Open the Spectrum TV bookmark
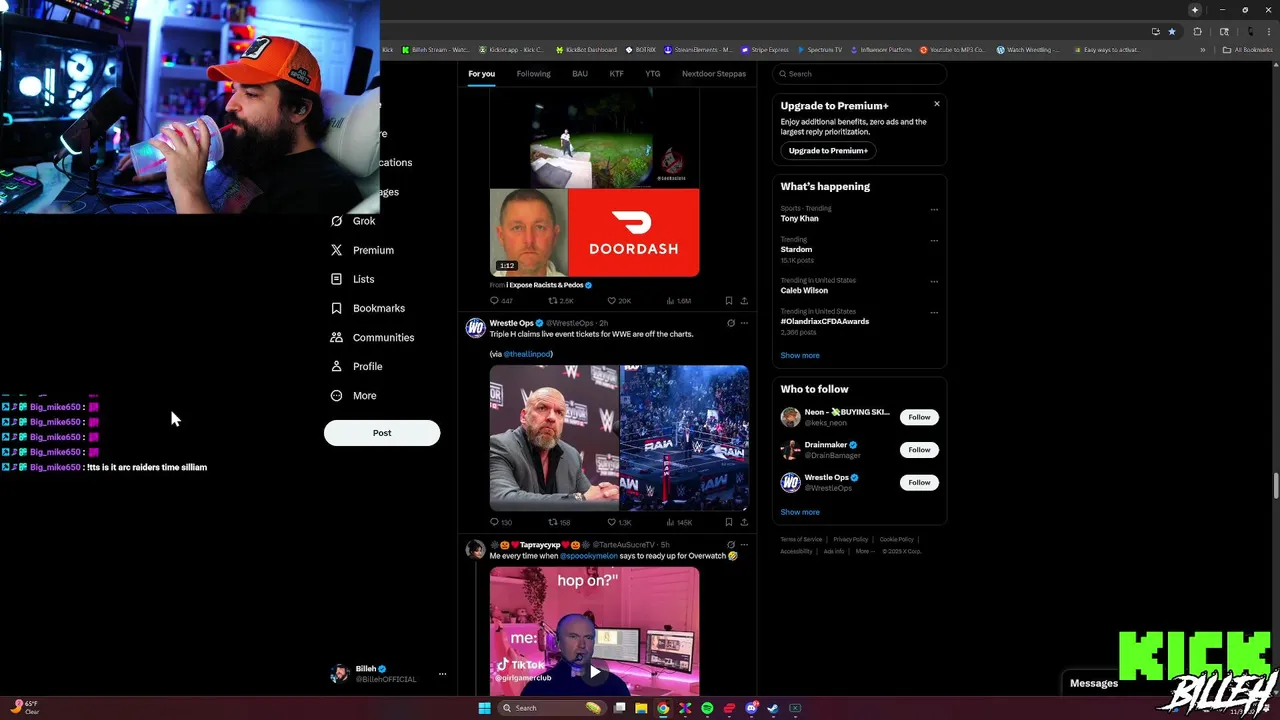1280x720 pixels. [820, 50]
